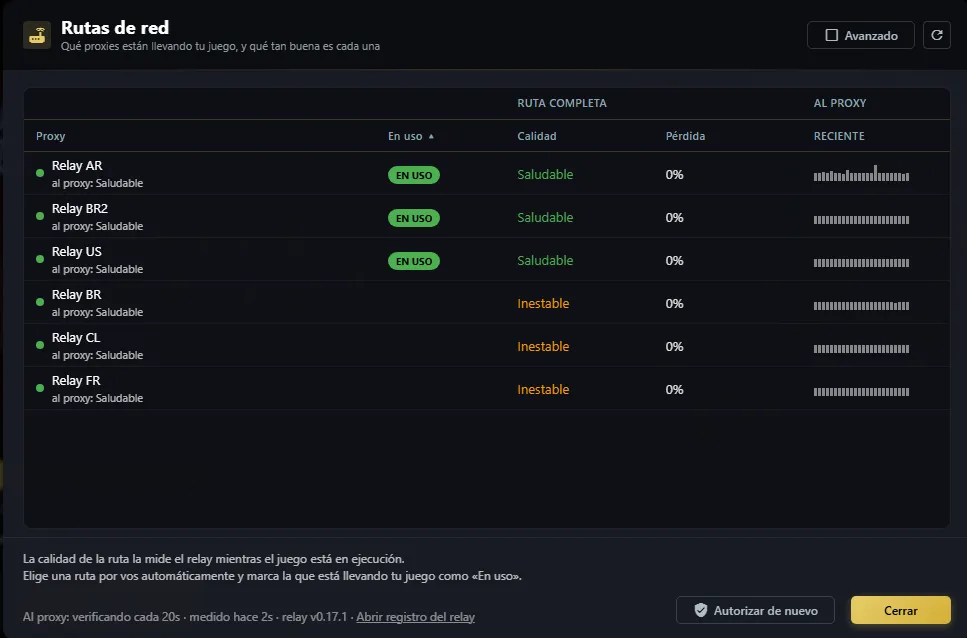Click the 0% loss value for Relay US
967x638 pixels.
coord(674,261)
